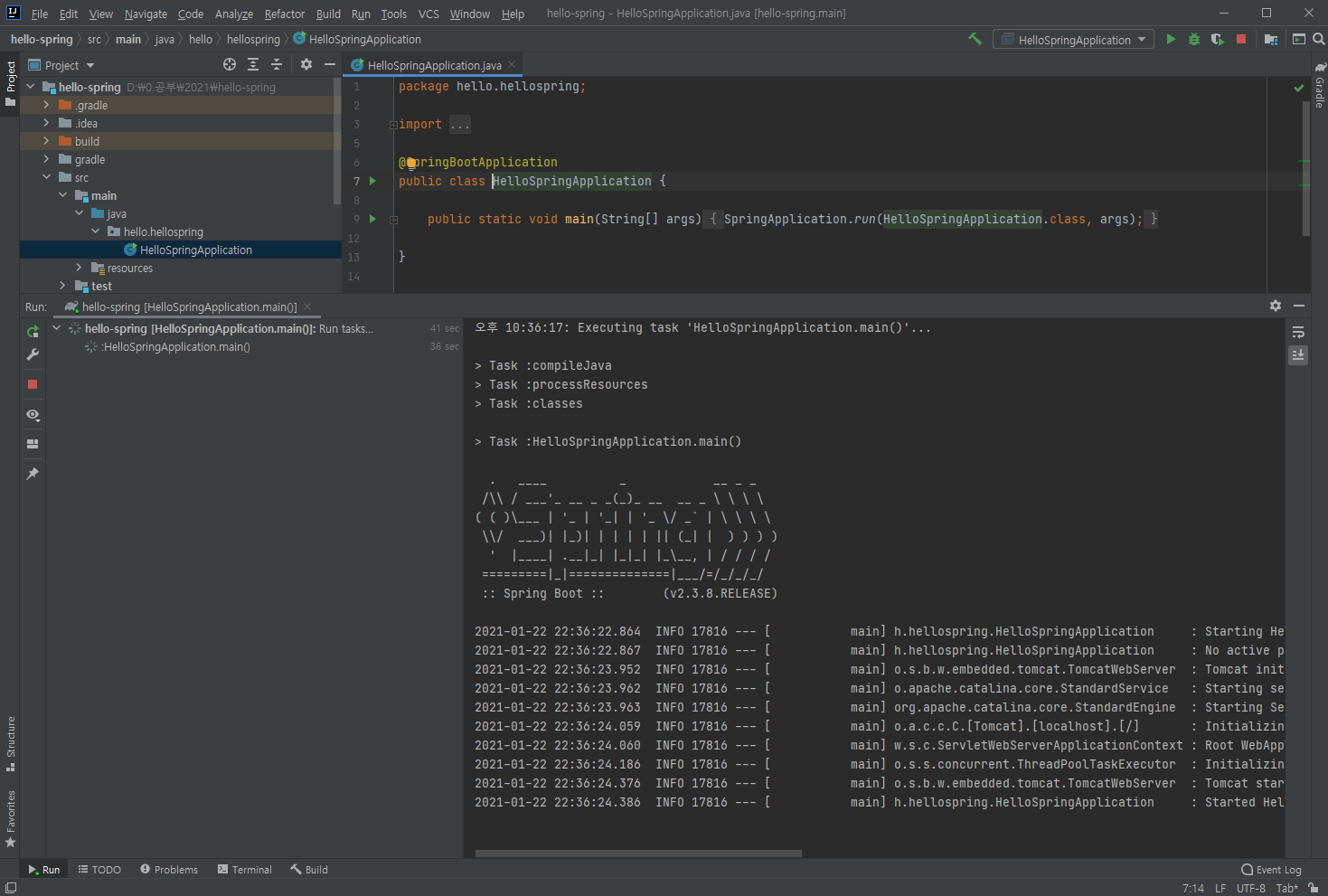
Task: Start debugging with the bug icon
Action: (1194, 39)
